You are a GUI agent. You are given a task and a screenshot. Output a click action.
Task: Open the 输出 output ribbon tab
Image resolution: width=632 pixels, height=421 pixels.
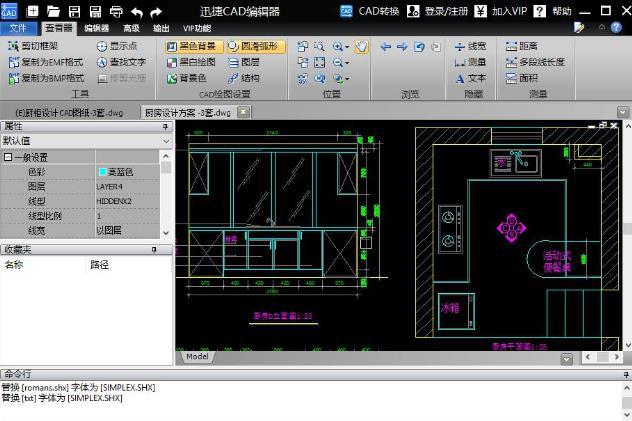click(161, 28)
